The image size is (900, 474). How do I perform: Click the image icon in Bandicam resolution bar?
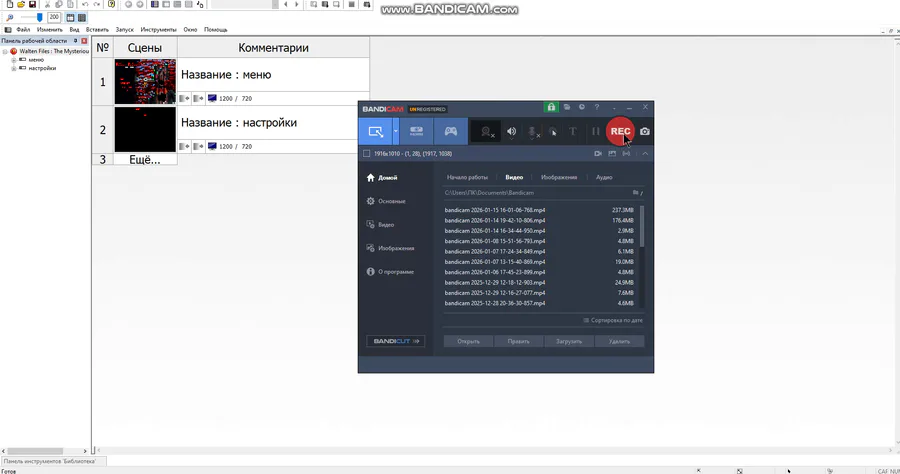click(x=612, y=154)
